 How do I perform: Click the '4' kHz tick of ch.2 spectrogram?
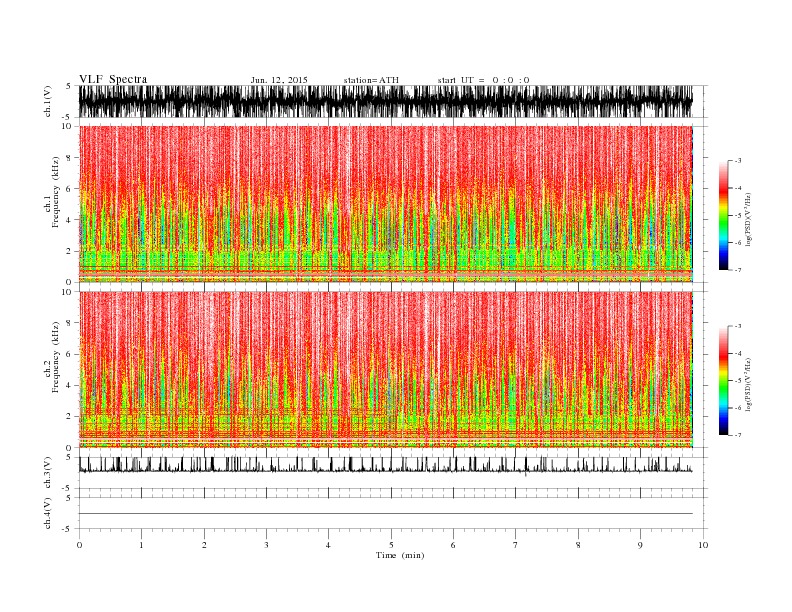click(69, 385)
